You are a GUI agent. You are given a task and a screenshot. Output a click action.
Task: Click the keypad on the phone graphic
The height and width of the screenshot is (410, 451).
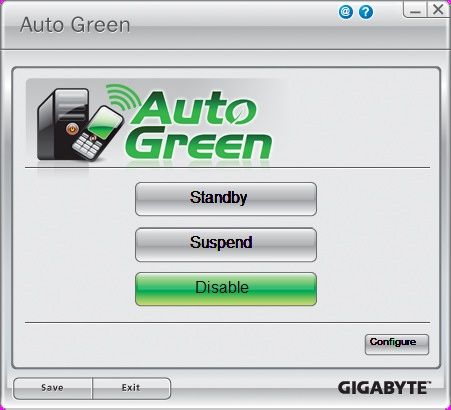[86, 146]
